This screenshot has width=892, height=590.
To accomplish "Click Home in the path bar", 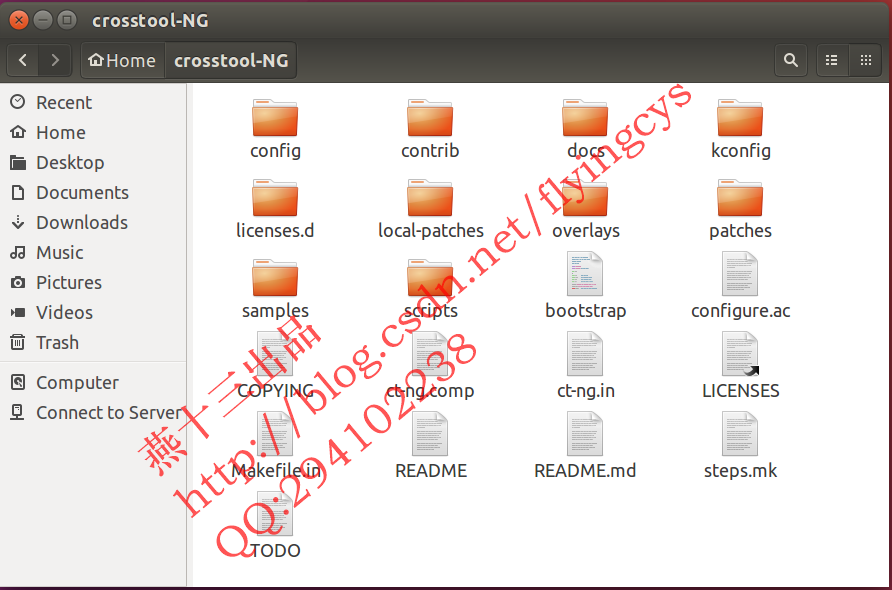I will (x=123, y=60).
